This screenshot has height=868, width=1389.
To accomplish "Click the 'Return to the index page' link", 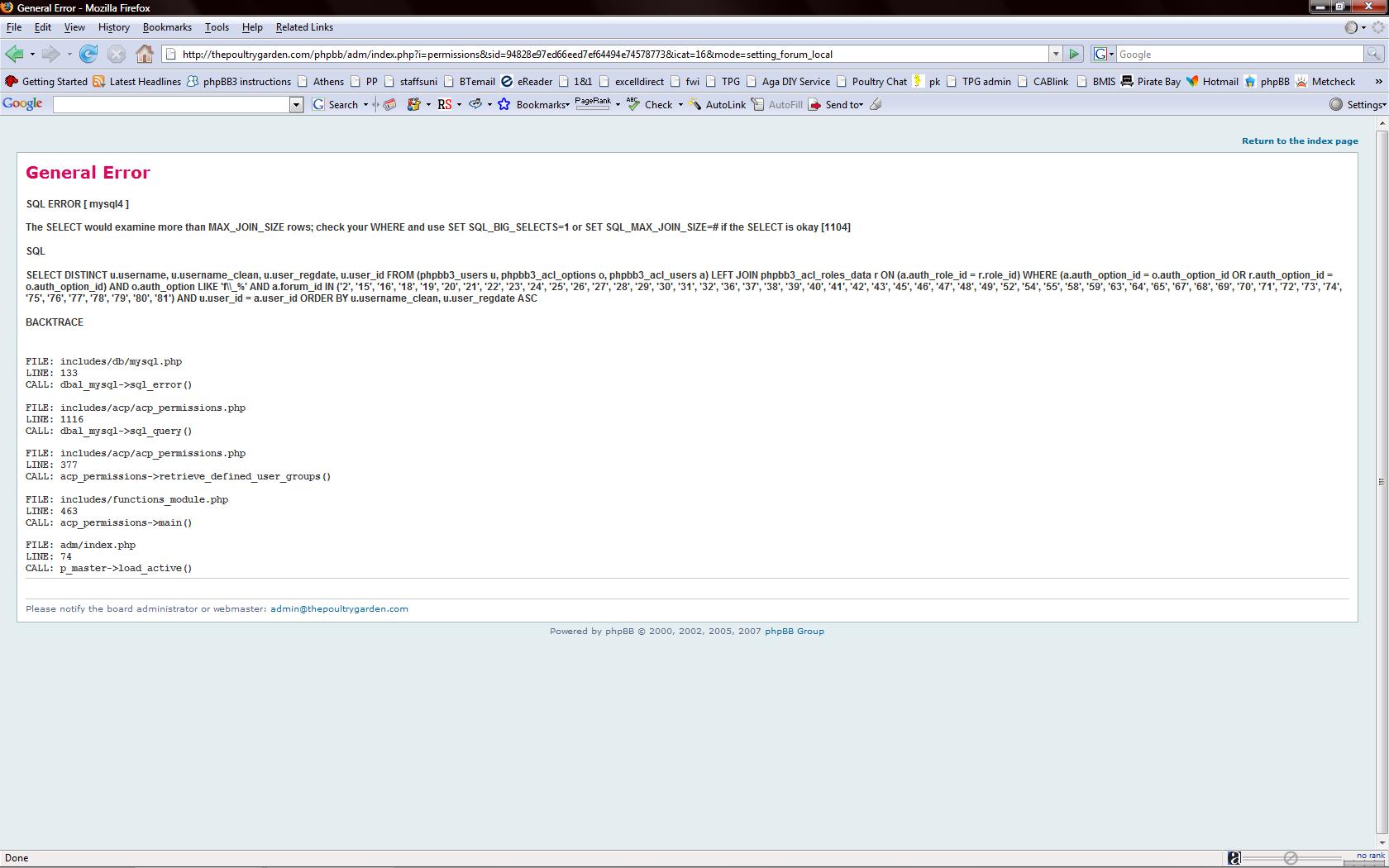I will [1299, 141].
